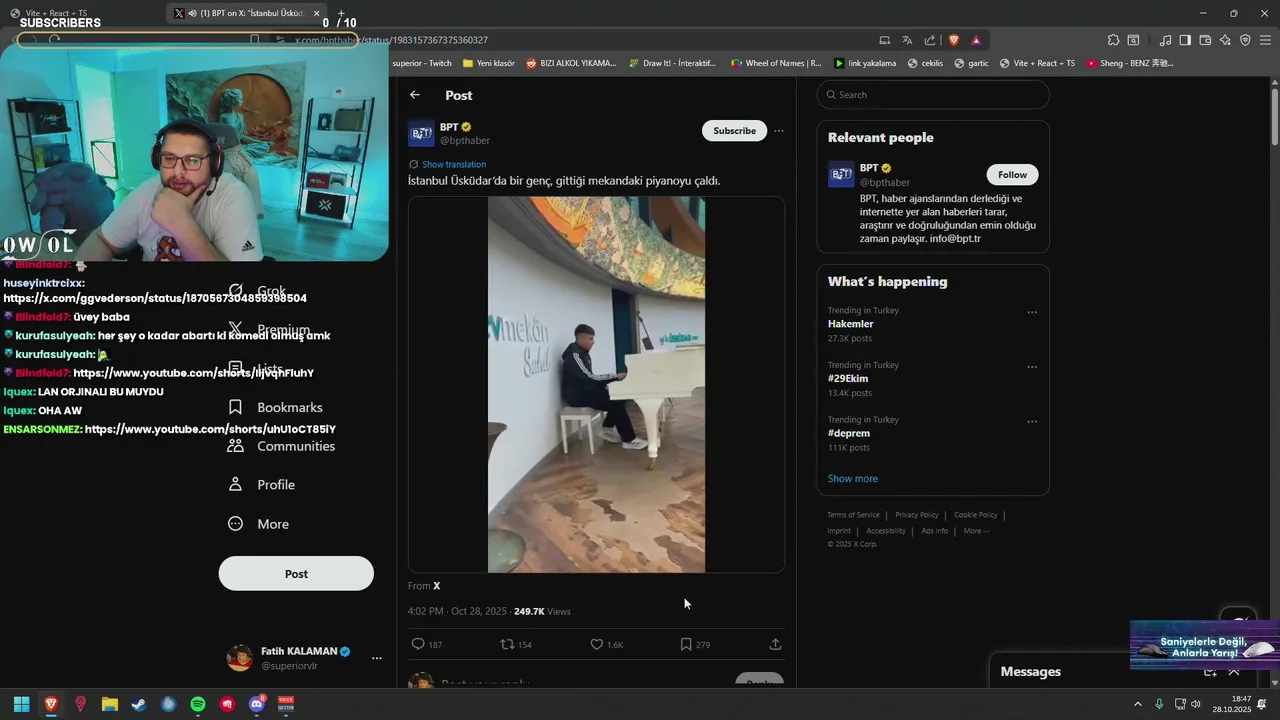1280x720 pixels.
Task: Open the Hakemler trending topic
Action: pos(851,324)
